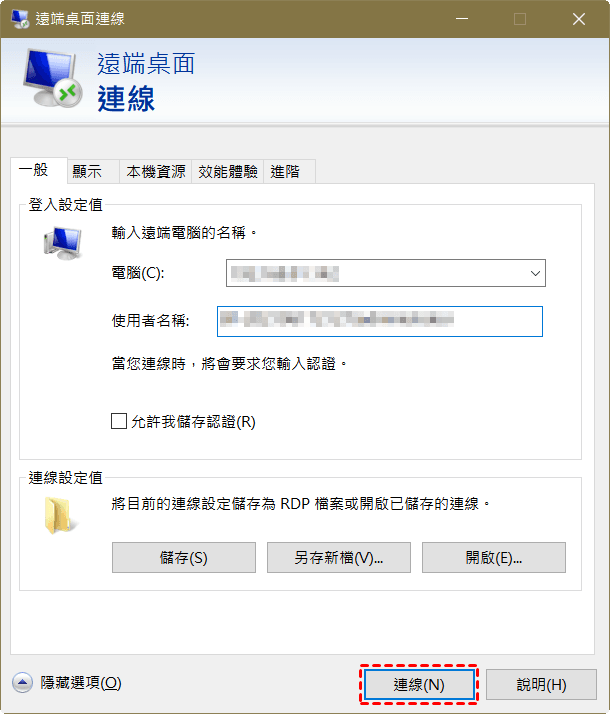Click the yellow folder icon in 連線設定值
The image size is (610, 714).
pyautogui.click(x=59, y=515)
